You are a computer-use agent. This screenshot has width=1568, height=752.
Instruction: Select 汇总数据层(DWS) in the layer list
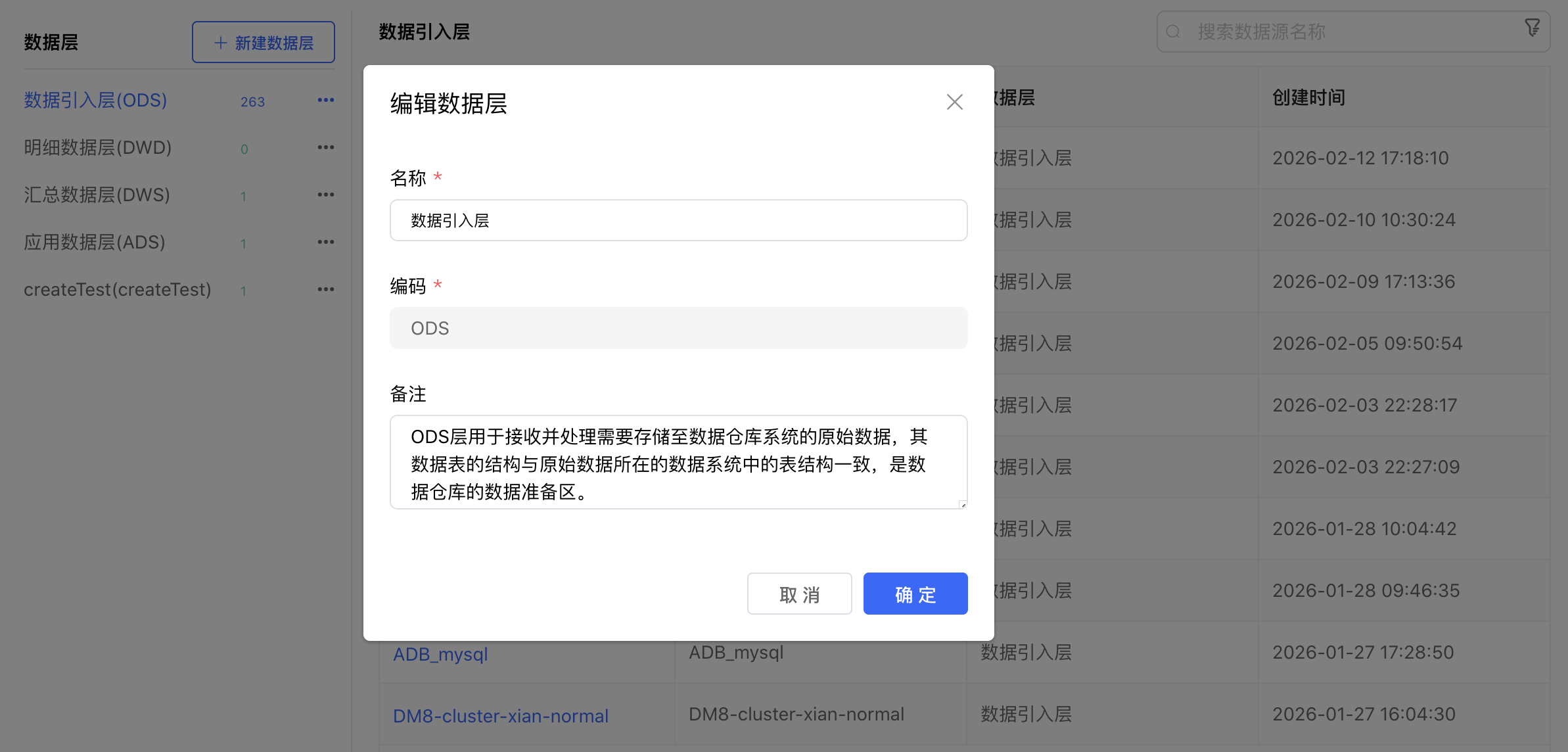point(97,195)
